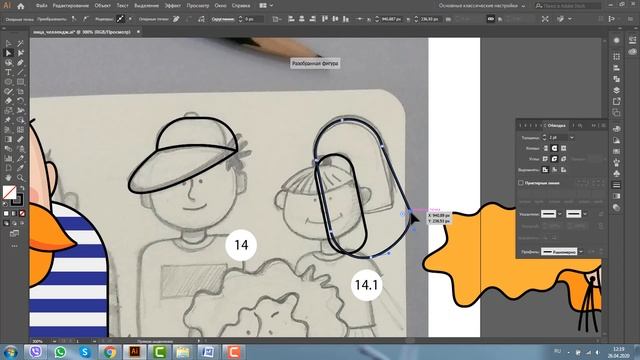The width and height of the screenshot is (640, 360).
Task: Click the Windows Start button
Action: (11, 351)
